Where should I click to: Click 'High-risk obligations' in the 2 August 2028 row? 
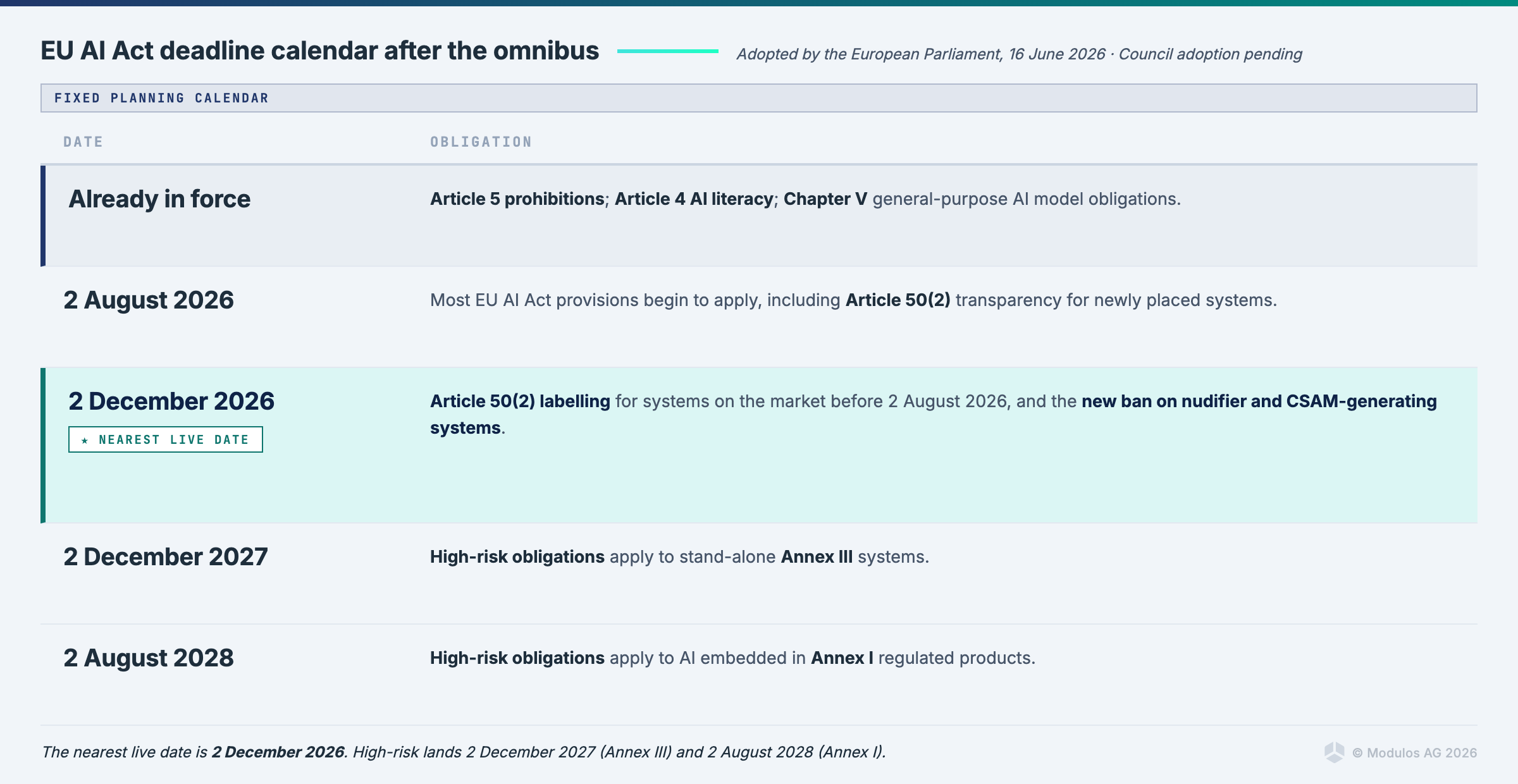517,658
